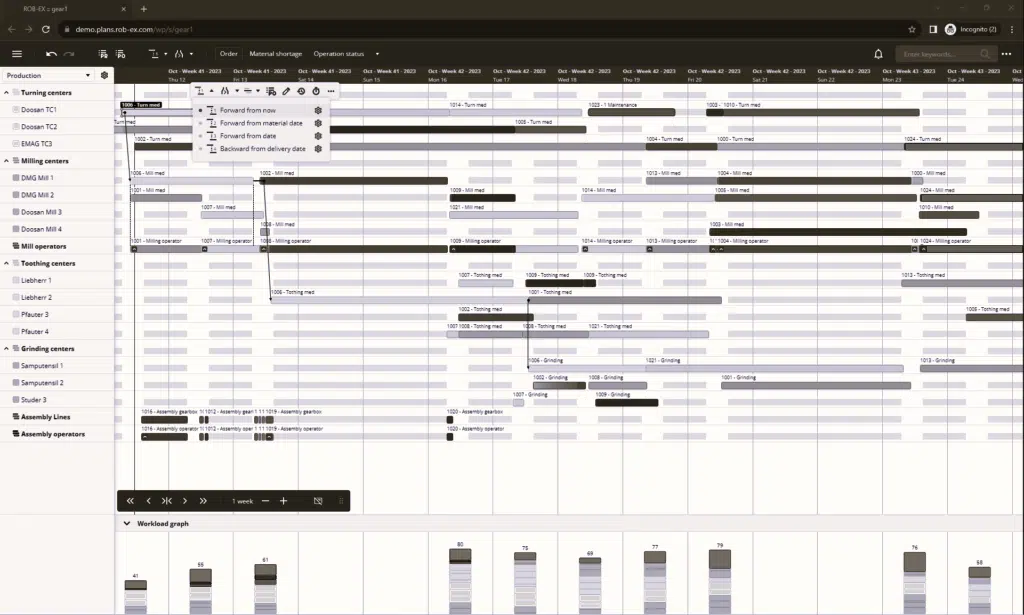Viewport: 1024px width, 615px height.
Task: Collapse the Turning centers group
Action: pos(14,92)
